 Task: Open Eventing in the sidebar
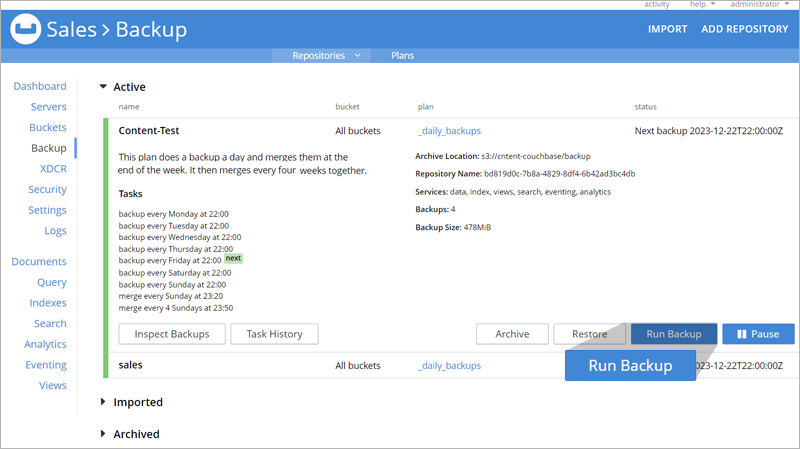[x=46, y=365]
